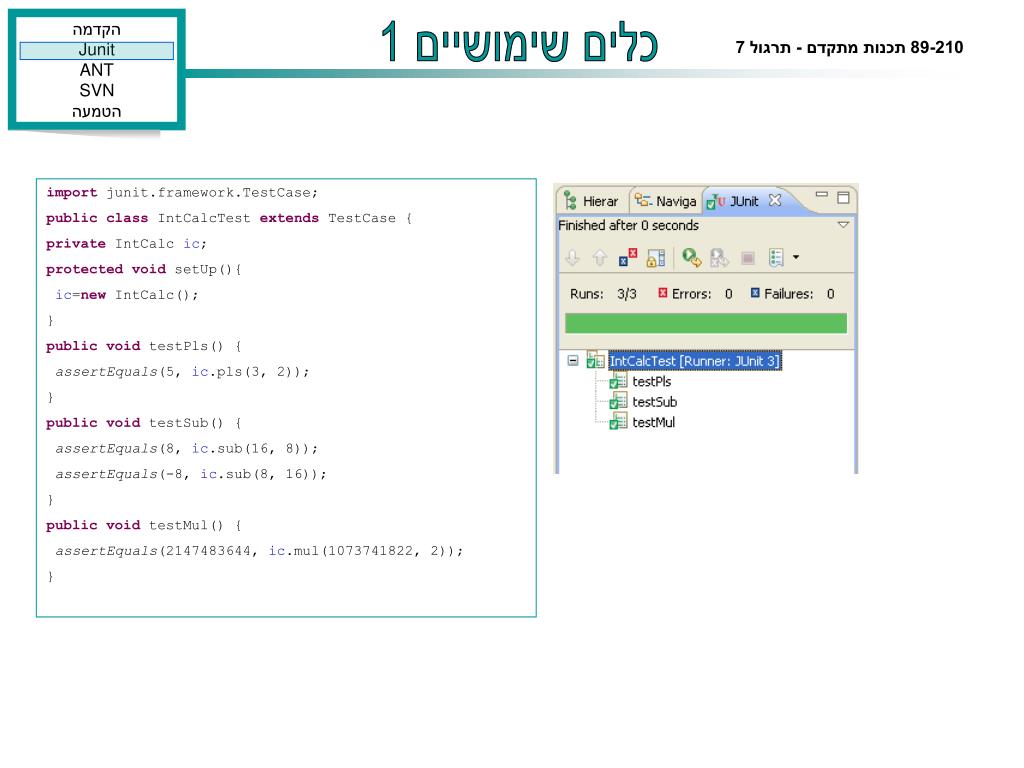The height and width of the screenshot is (768, 1024).
Task: Click the Previous Failed Test up arrow icon
Action: [600, 258]
